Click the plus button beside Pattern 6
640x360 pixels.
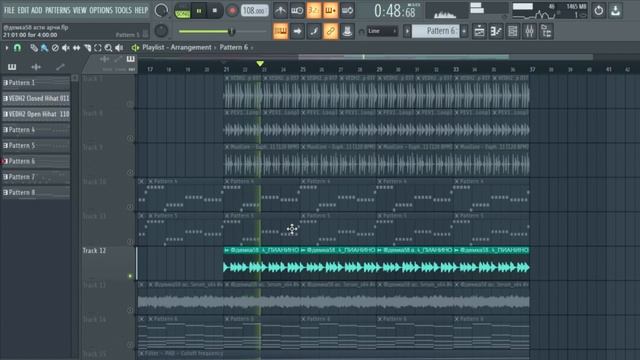click(x=464, y=31)
